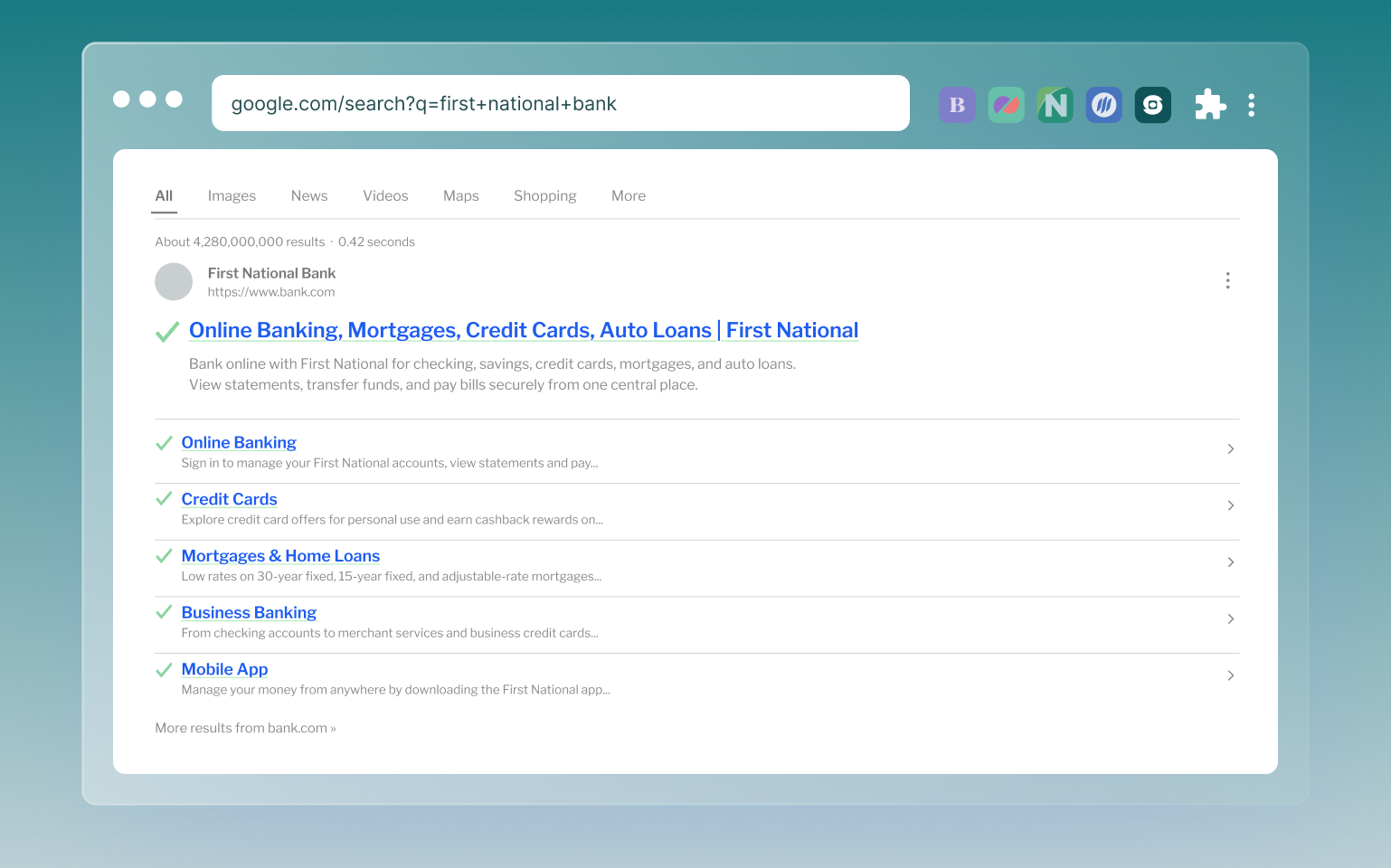
Task: Click the 'Bank online with First National' description line
Action: click(x=492, y=364)
